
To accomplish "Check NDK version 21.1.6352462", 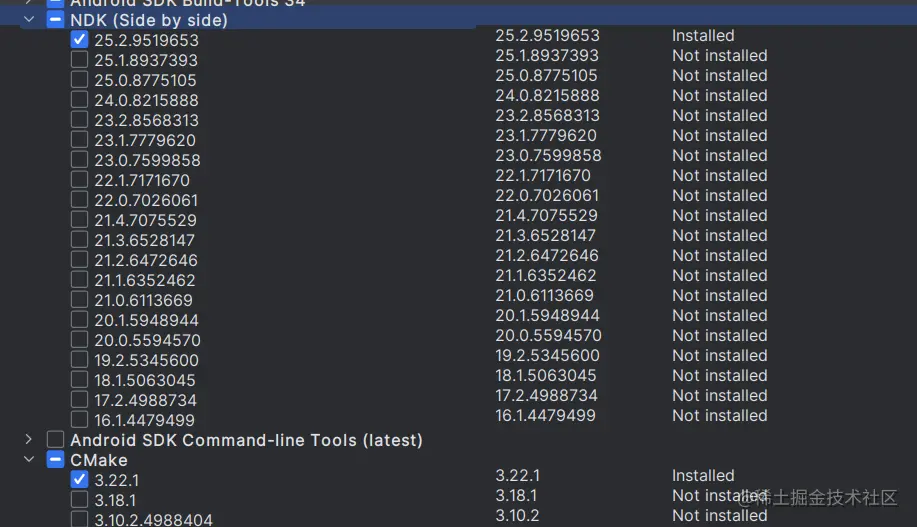I will 80,279.
